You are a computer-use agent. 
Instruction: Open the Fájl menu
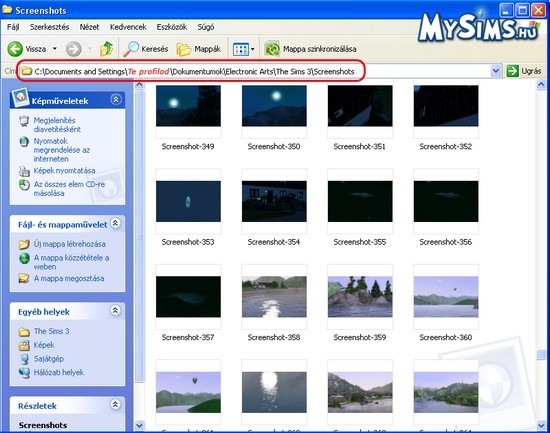pos(13,27)
